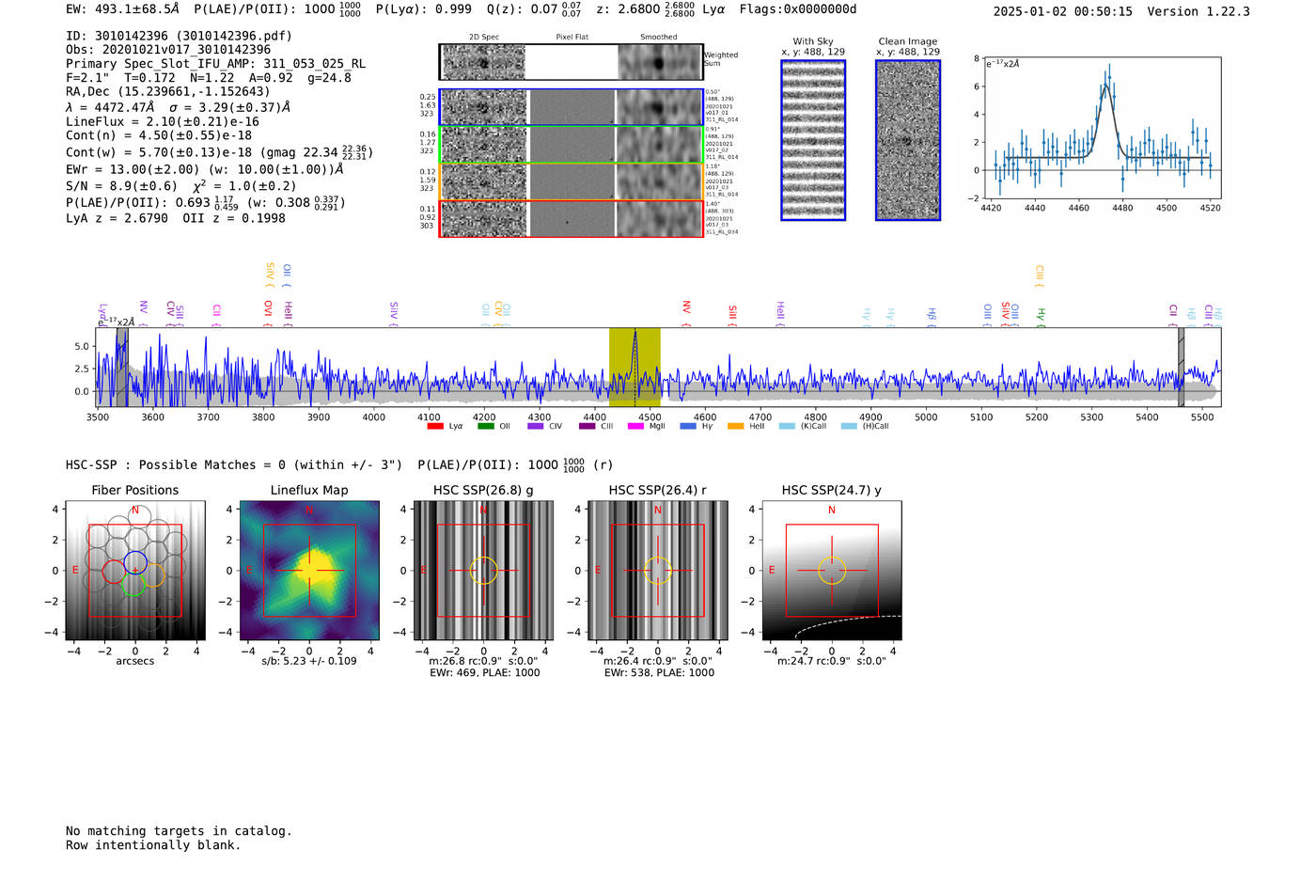Click the 'P(Lyα): 0.999' header value
Image resolution: width=1316 pixels, height=896 pixels.
423,9
